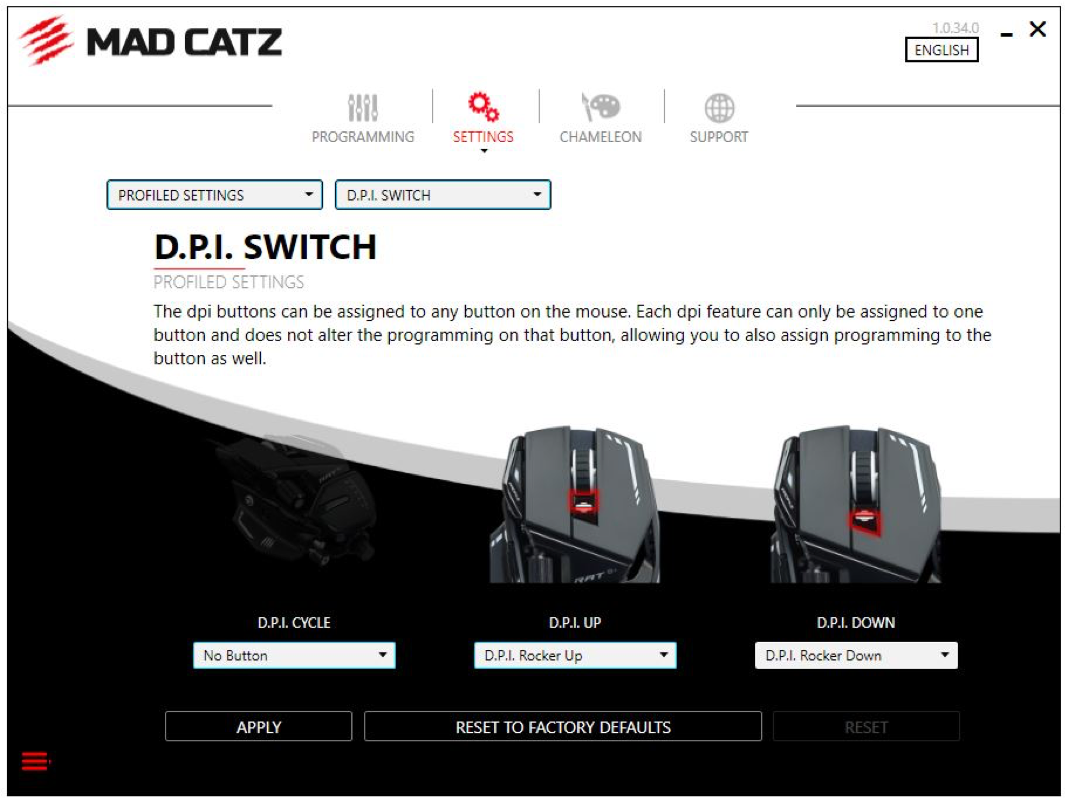
Task: Click the Support globe icon
Action: tap(719, 107)
